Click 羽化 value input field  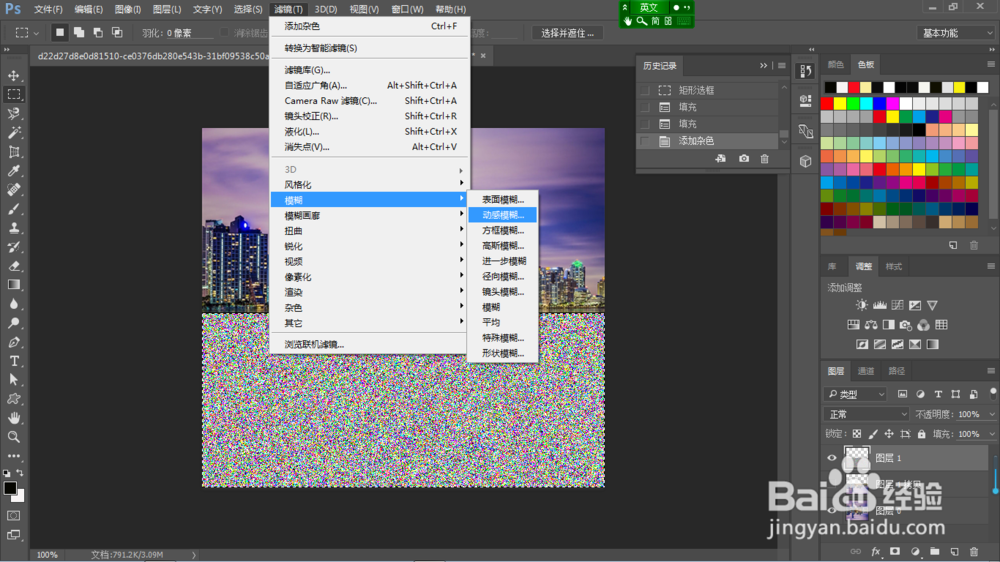click(x=188, y=33)
